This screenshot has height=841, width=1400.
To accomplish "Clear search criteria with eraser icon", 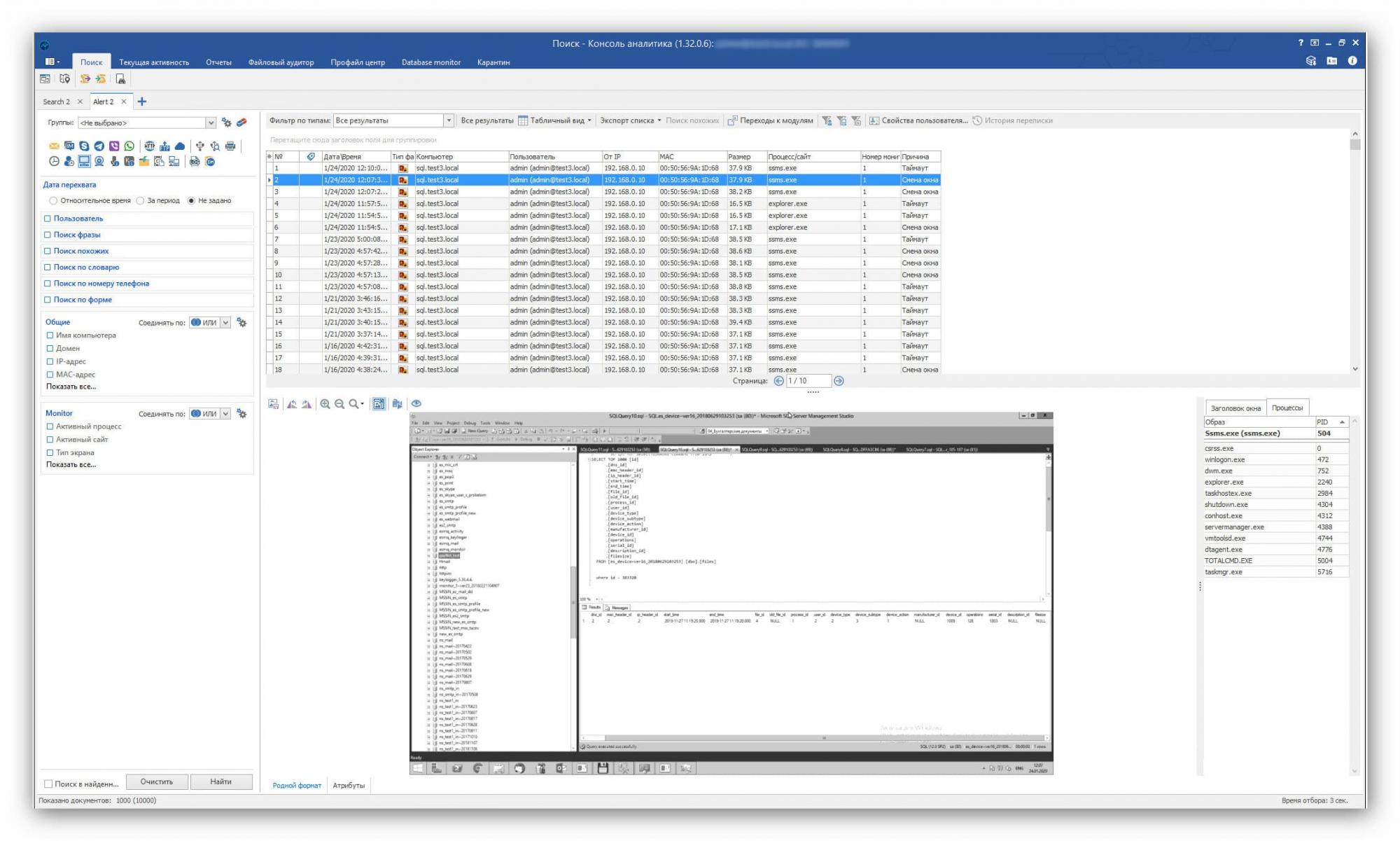I will pos(241,123).
